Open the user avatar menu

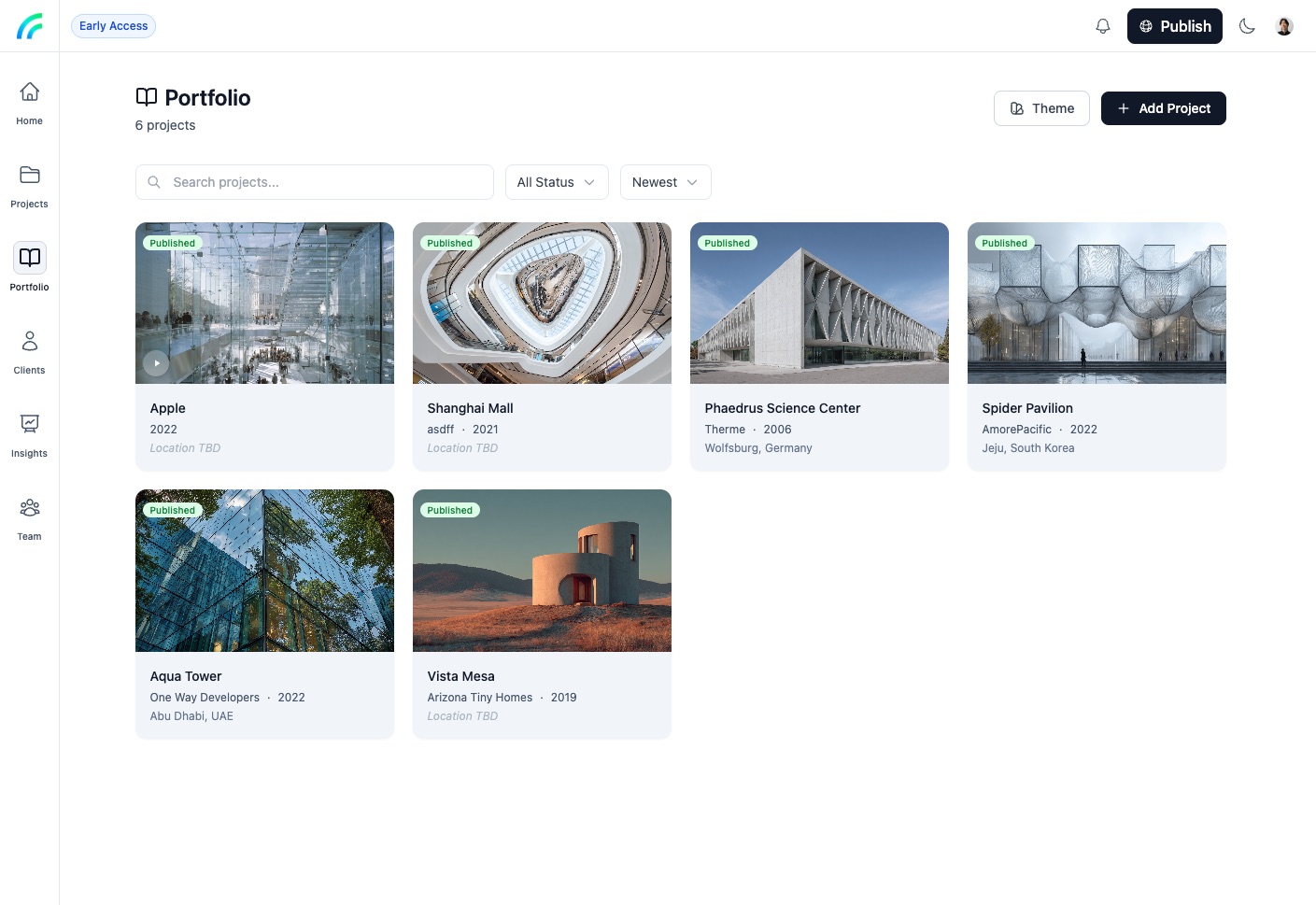click(1284, 26)
